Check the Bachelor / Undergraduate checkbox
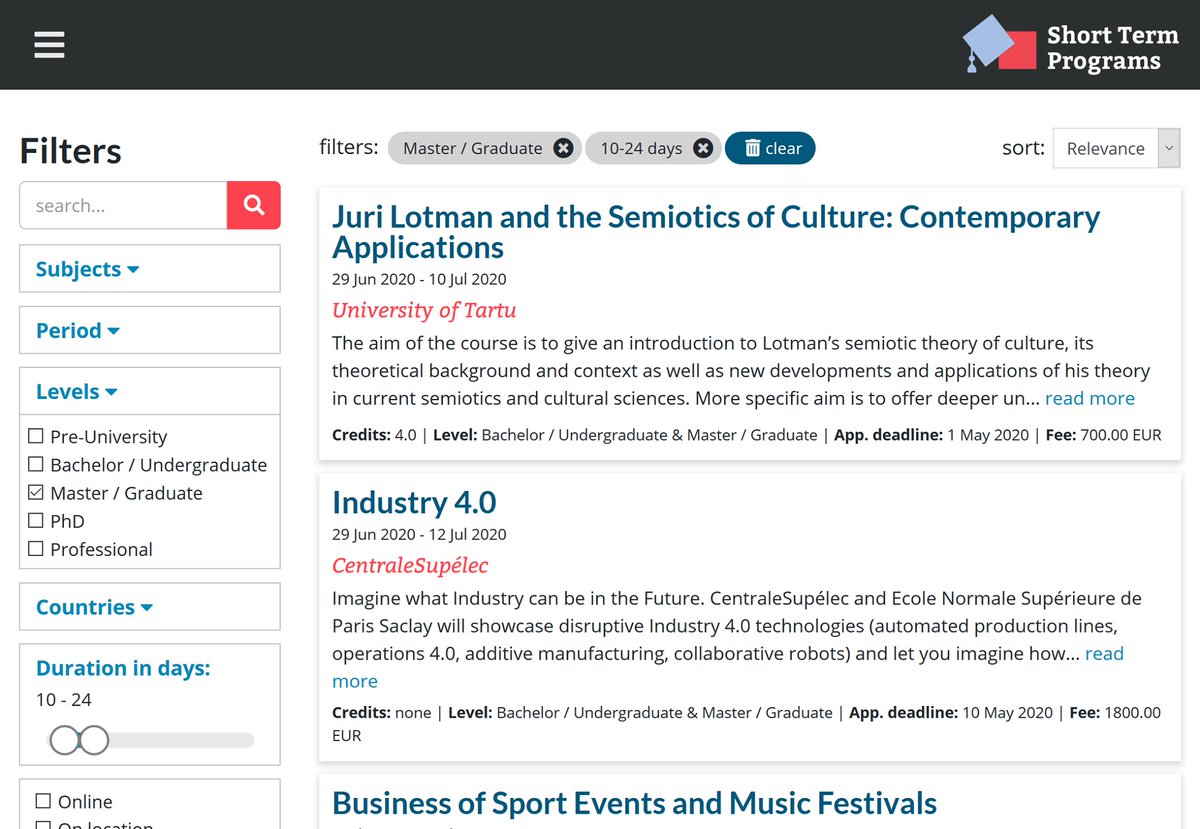 click(x=36, y=464)
